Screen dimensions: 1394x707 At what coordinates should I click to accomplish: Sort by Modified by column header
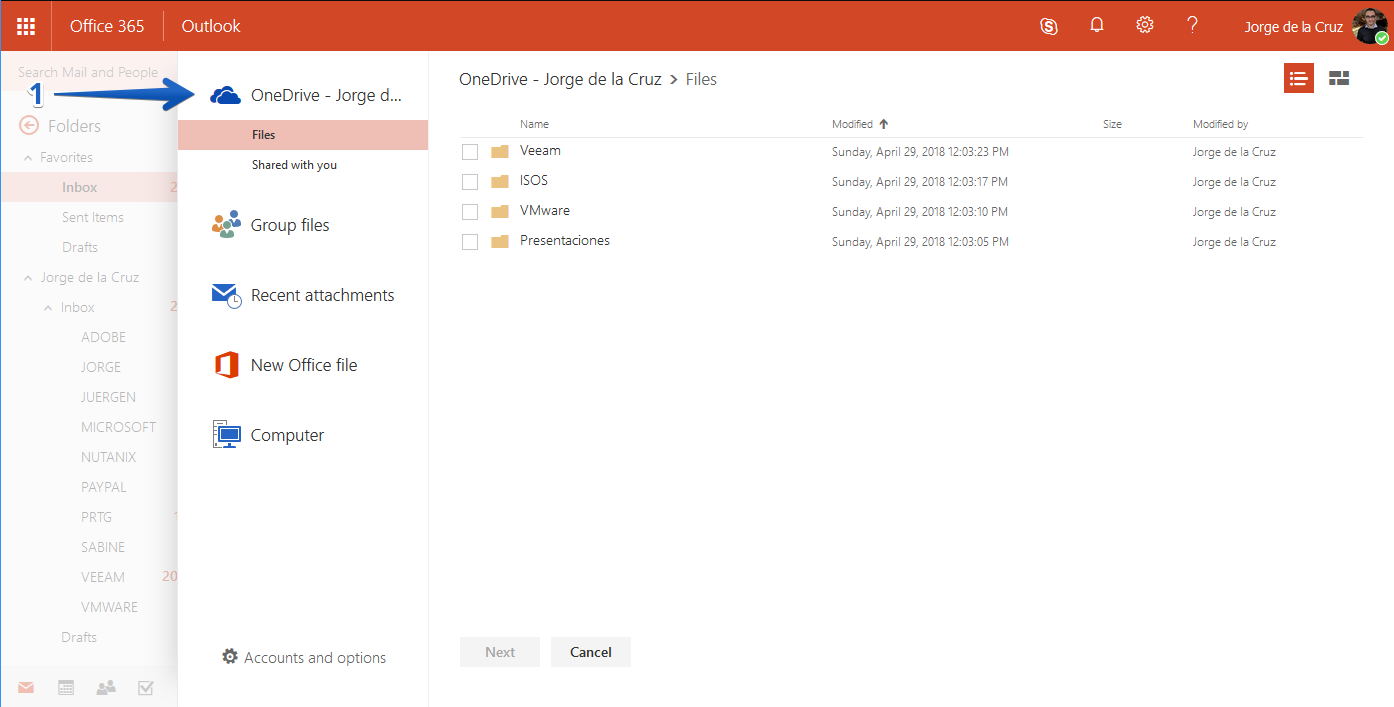1220,124
